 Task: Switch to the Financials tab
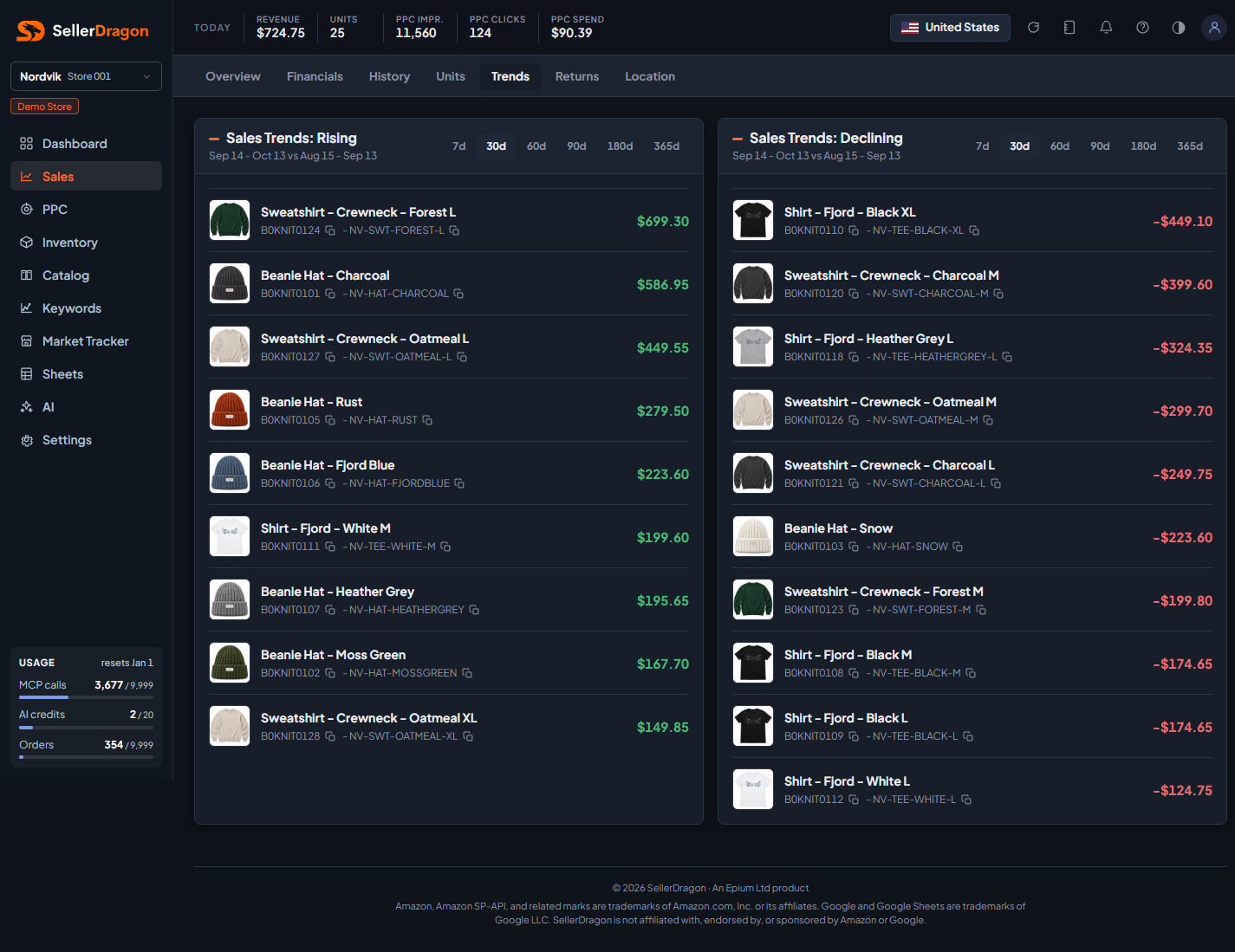tap(315, 76)
